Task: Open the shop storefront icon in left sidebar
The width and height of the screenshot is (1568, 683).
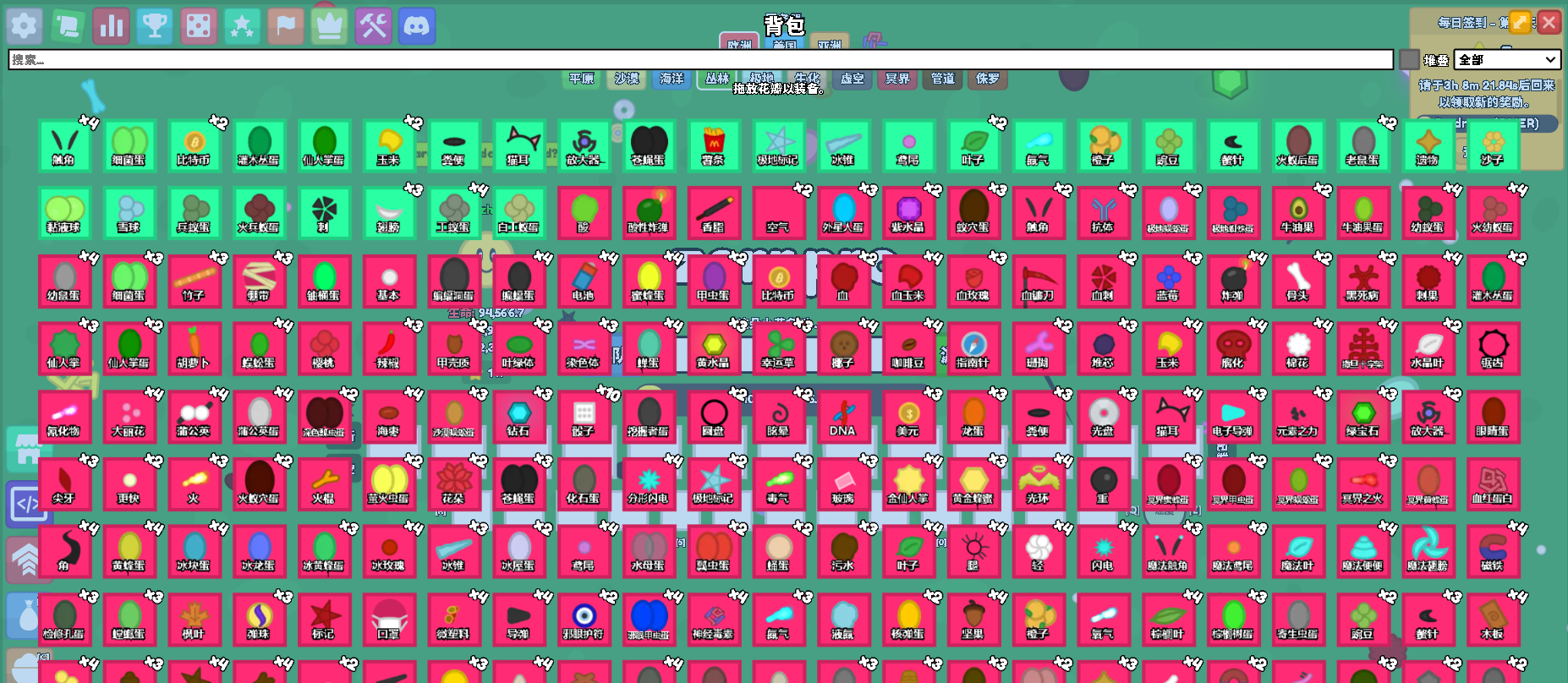Action: click(x=25, y=448)
